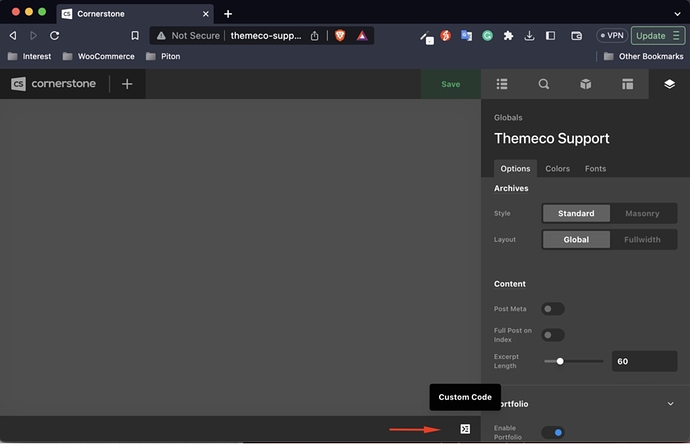Bookmark this page icon
690x444 pixels.
coord(135,36)
